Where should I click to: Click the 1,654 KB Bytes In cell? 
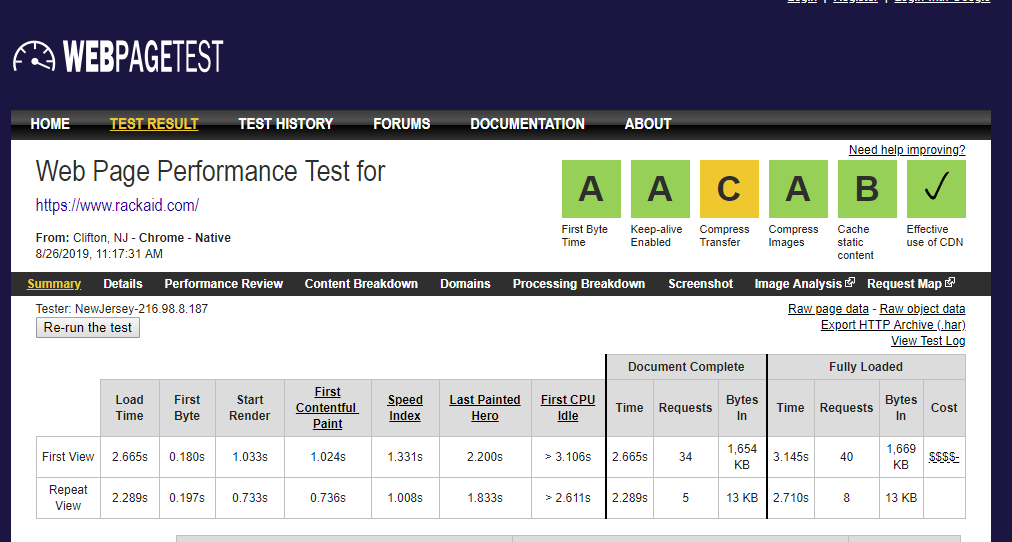click(742, 457)
